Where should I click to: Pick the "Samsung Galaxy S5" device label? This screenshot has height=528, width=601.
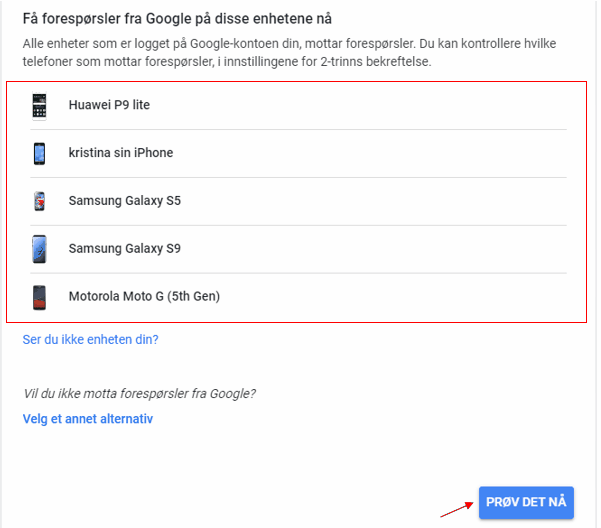coord(125,201)
